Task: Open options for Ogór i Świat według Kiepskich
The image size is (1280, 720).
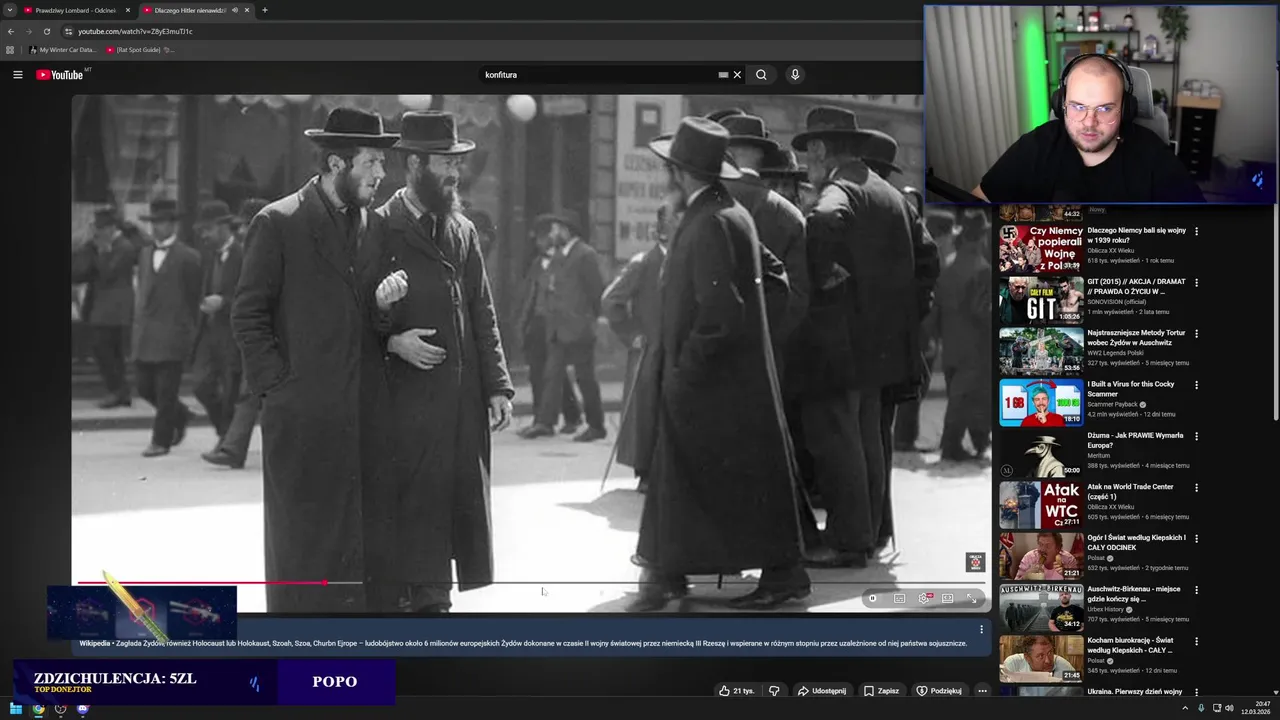Action: [x=1196, y=538]
